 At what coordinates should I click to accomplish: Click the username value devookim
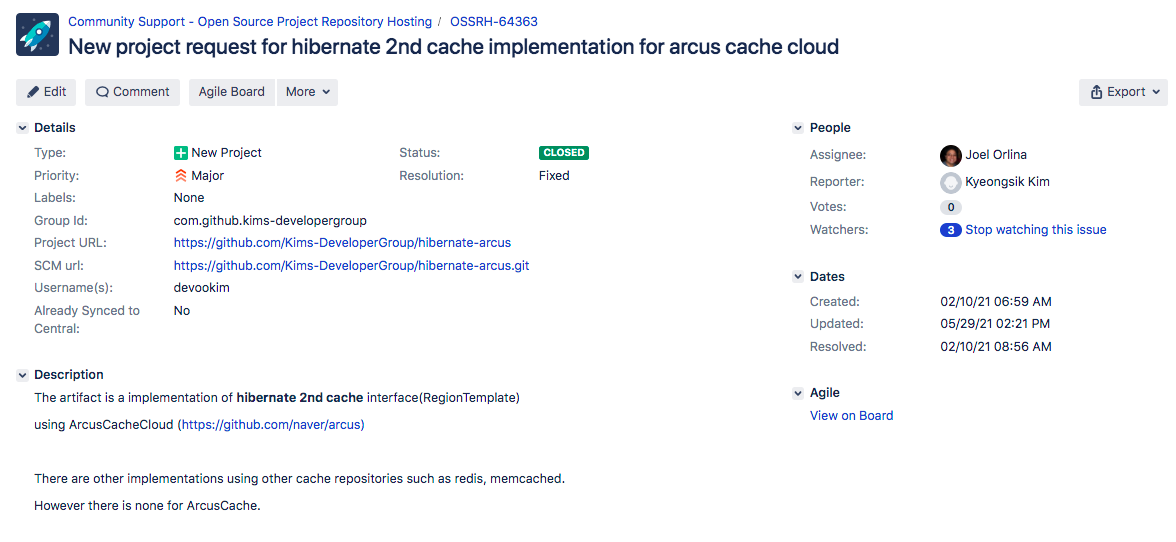pos(202,288)
